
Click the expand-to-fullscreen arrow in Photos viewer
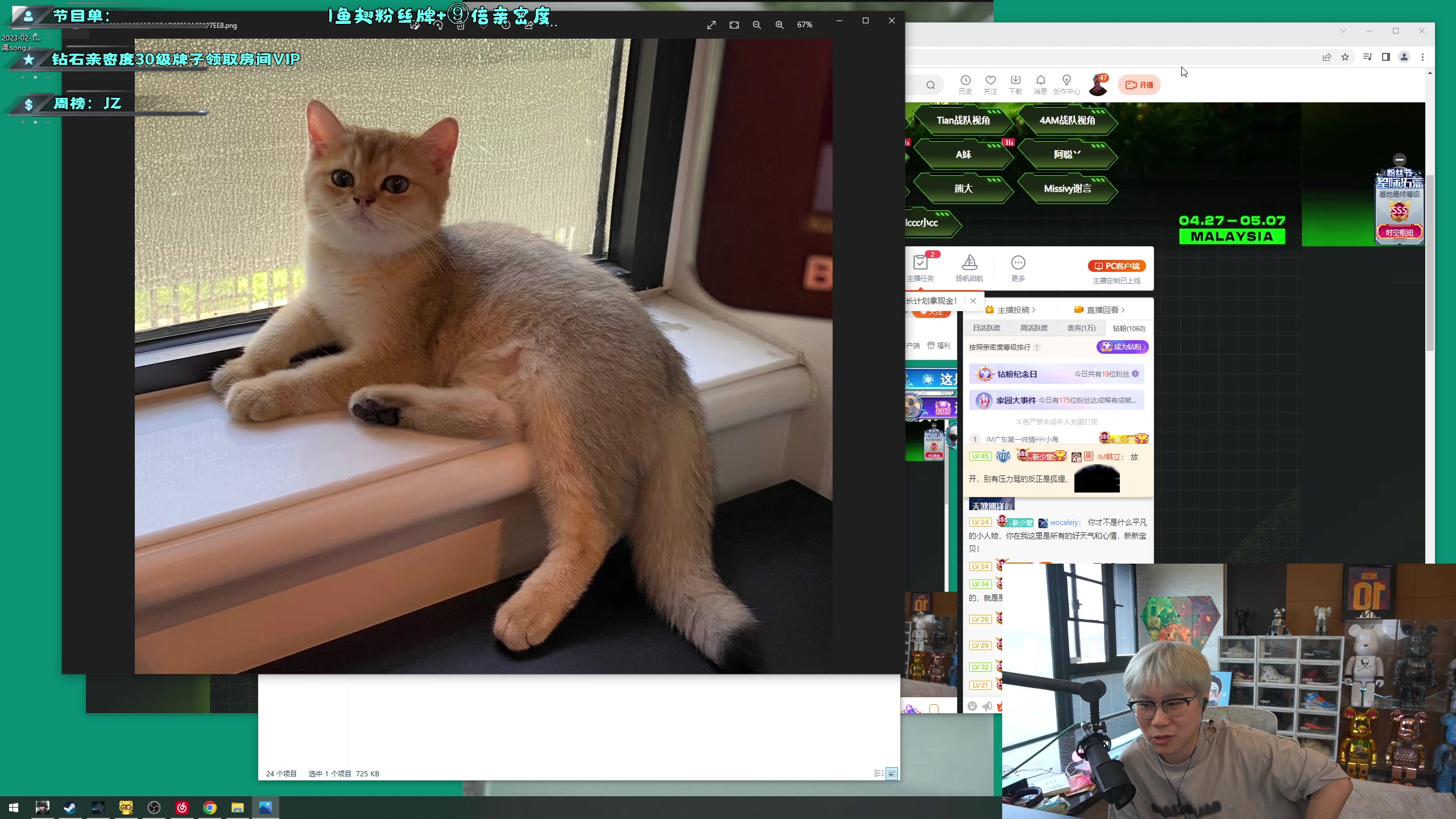click(712, 25)
